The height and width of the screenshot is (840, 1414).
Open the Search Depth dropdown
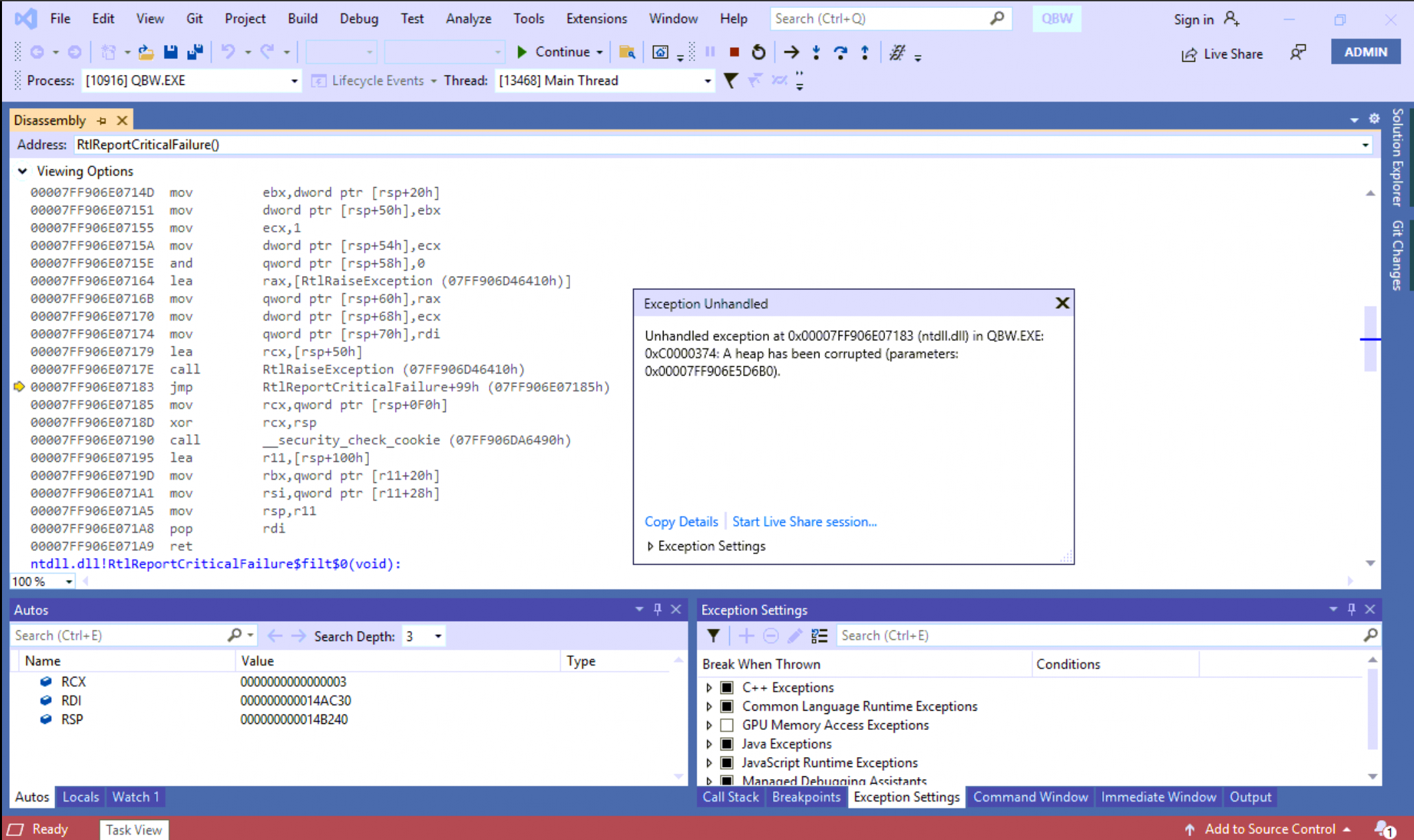(x=438, y=636)
